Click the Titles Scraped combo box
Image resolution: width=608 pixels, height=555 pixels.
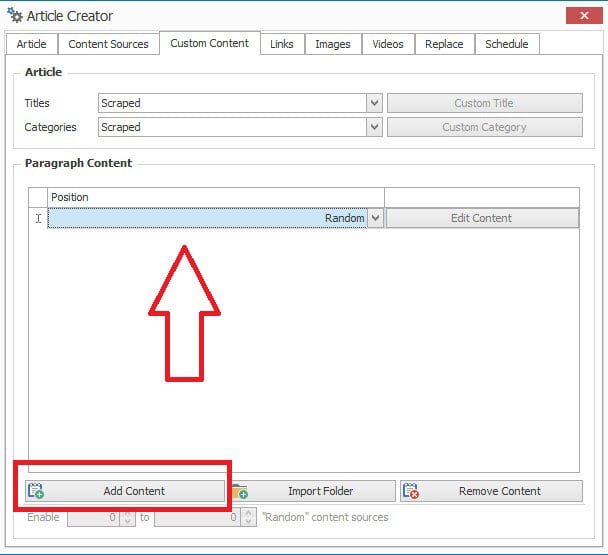[x=240, y=103]
